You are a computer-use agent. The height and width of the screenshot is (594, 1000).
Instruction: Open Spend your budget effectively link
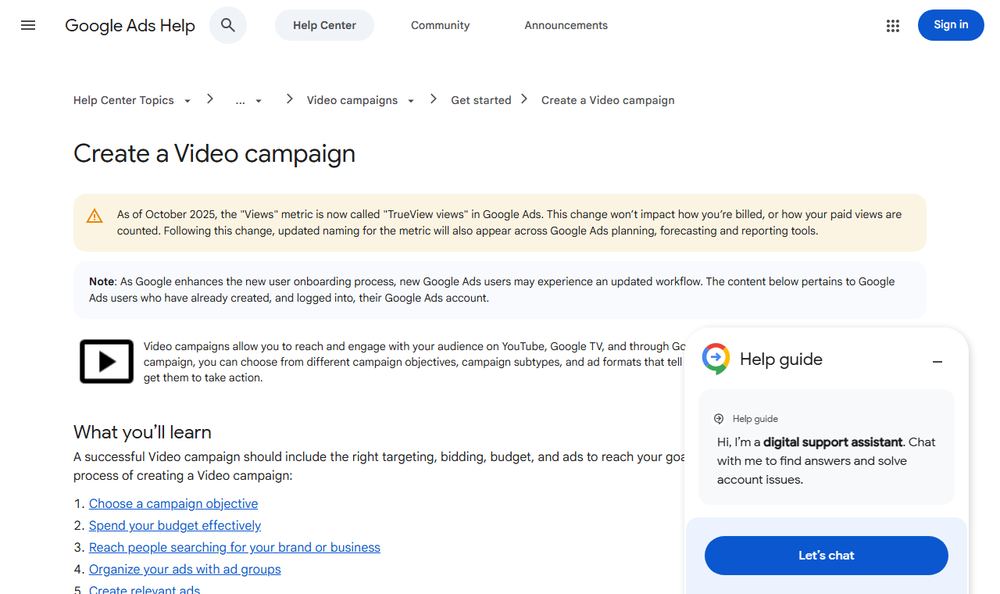[175, 525]
